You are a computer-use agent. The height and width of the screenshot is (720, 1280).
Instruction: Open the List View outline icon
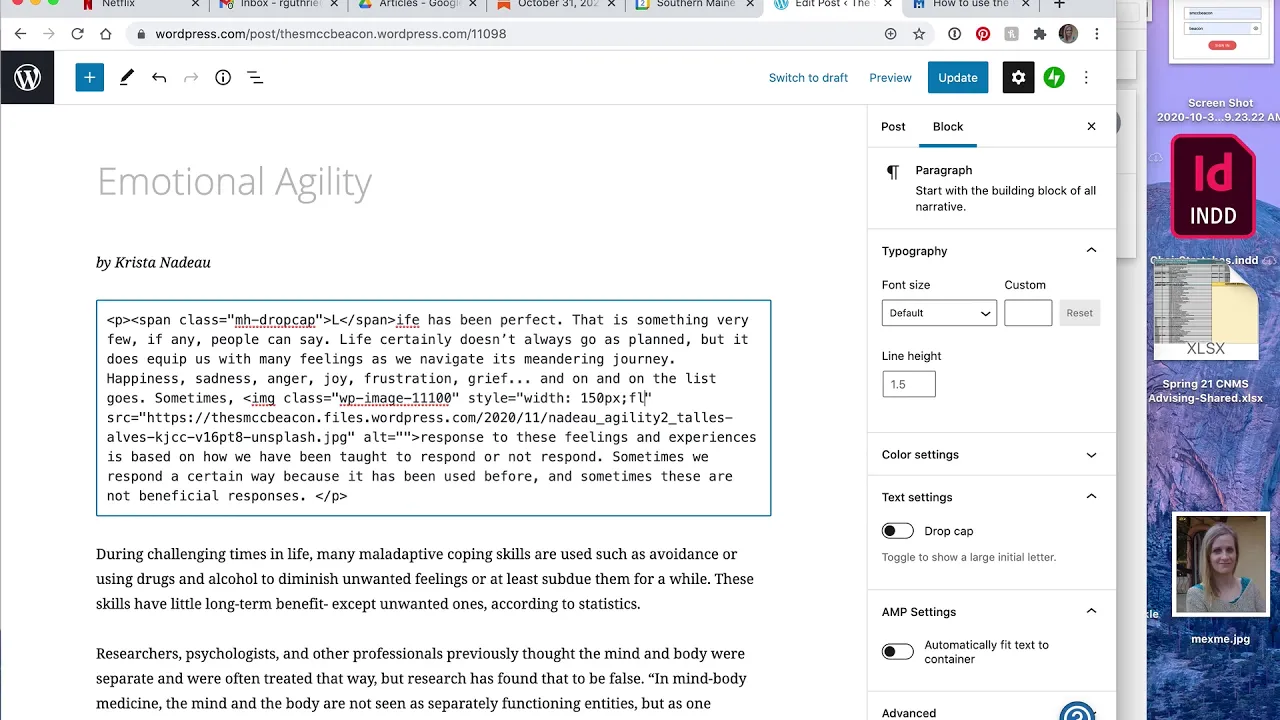click(255, 77)
